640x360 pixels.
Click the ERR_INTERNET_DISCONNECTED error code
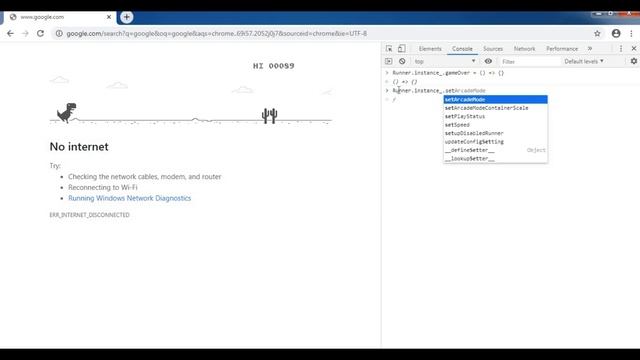(89, 215)
